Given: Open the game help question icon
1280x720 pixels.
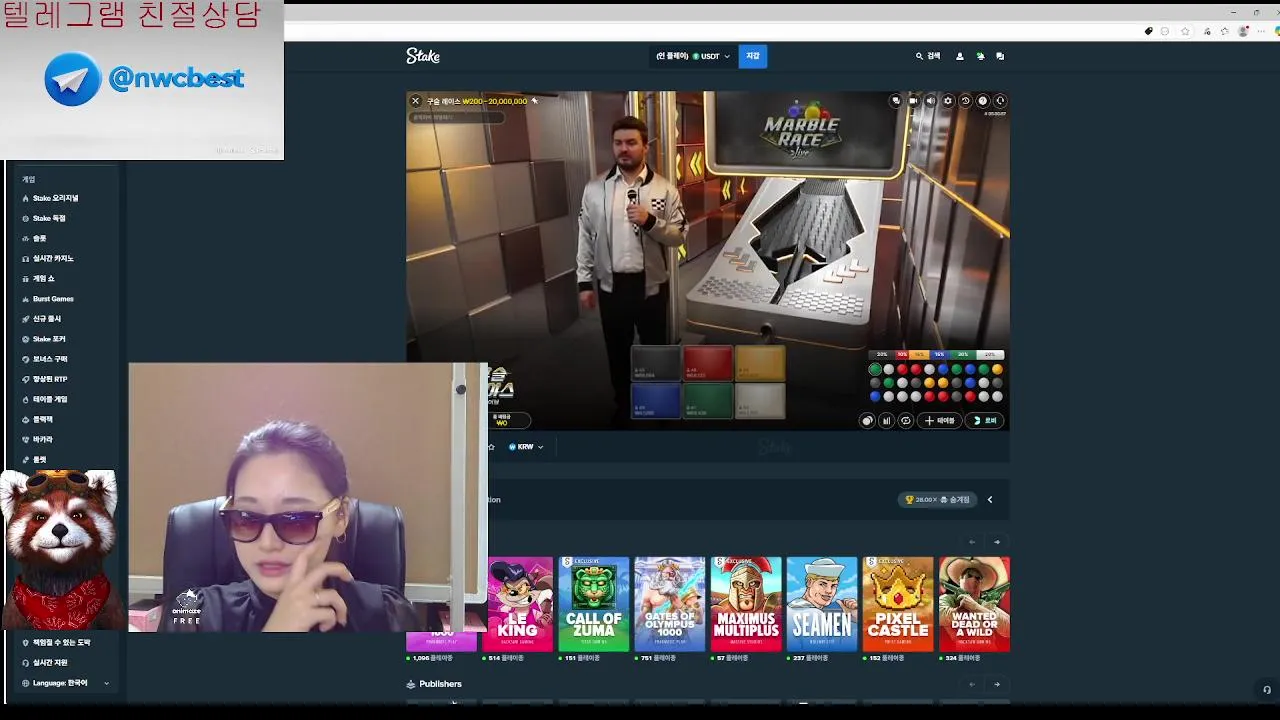Looking at the screenshot, I should (982, 101).
